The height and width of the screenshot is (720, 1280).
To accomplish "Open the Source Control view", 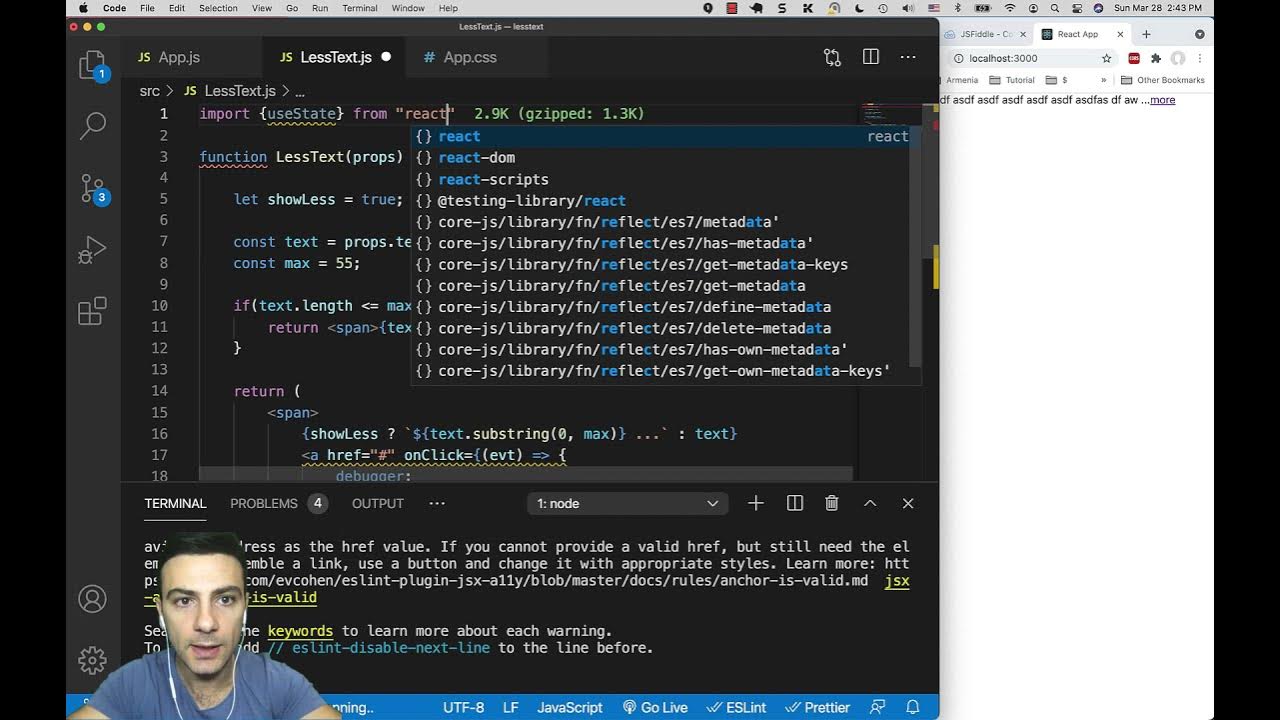I will (x=92, y=187).
